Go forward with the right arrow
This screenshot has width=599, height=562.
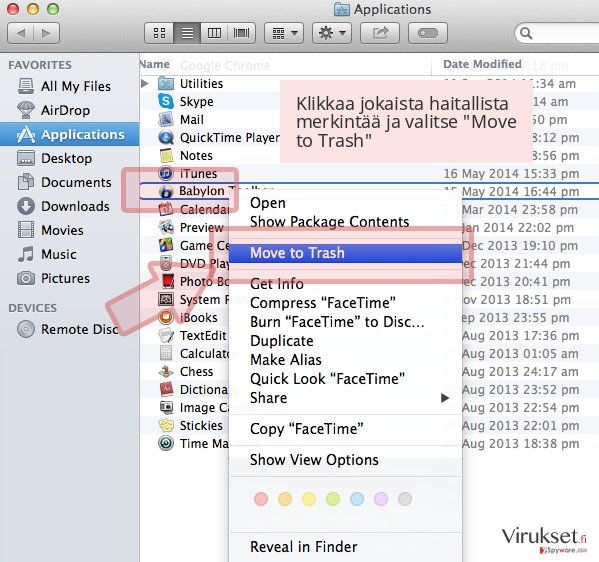click(x=47, y=33)
